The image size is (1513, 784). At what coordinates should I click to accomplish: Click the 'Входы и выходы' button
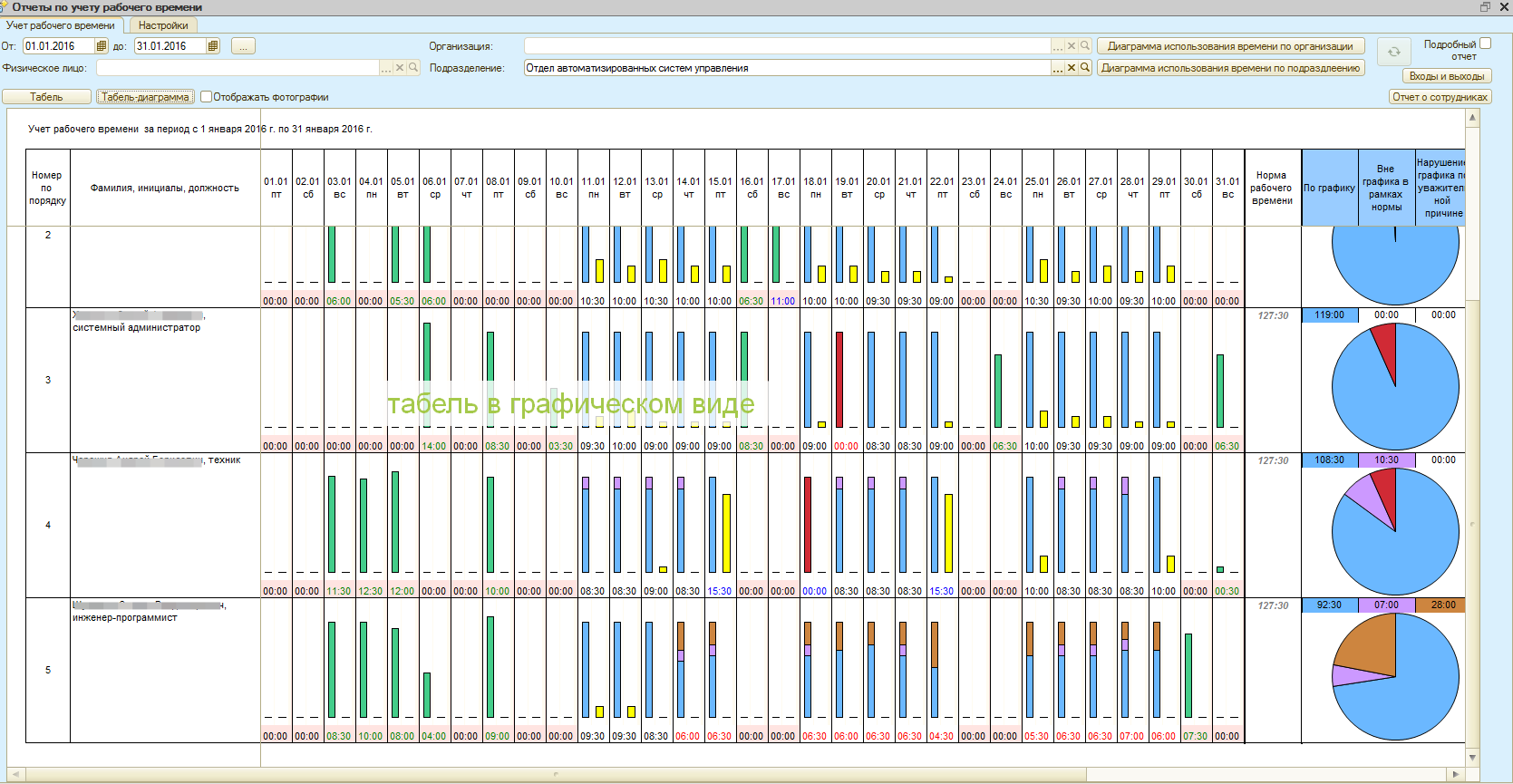(1446, 76)
